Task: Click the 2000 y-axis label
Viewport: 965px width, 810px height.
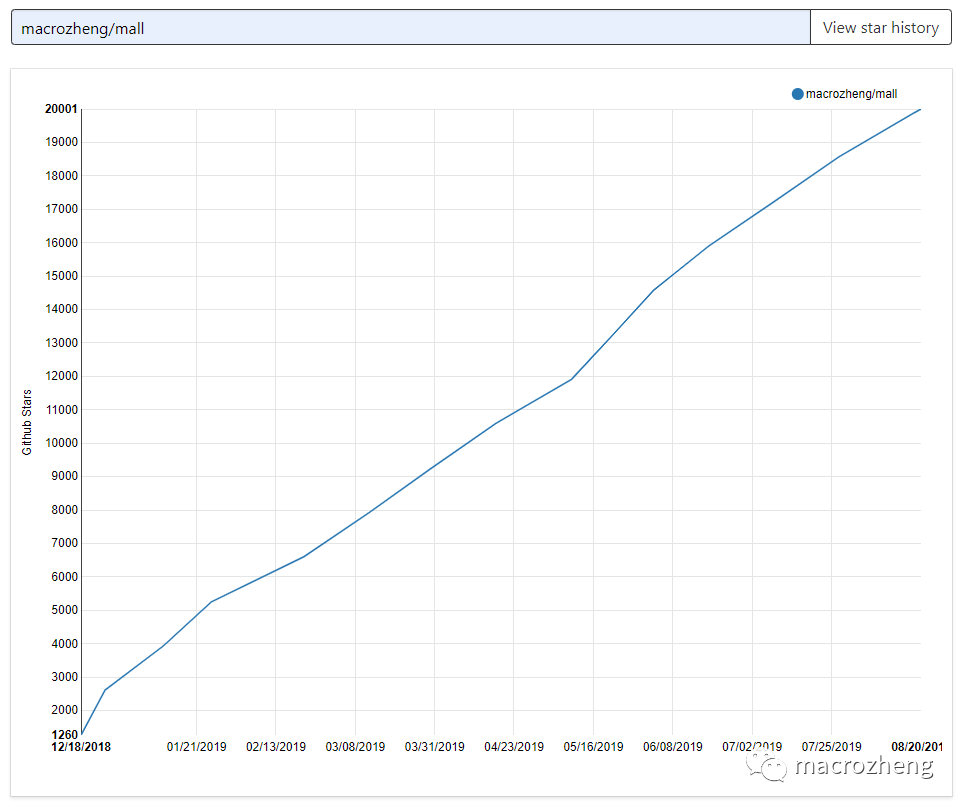Action: [x=64, y=710]
